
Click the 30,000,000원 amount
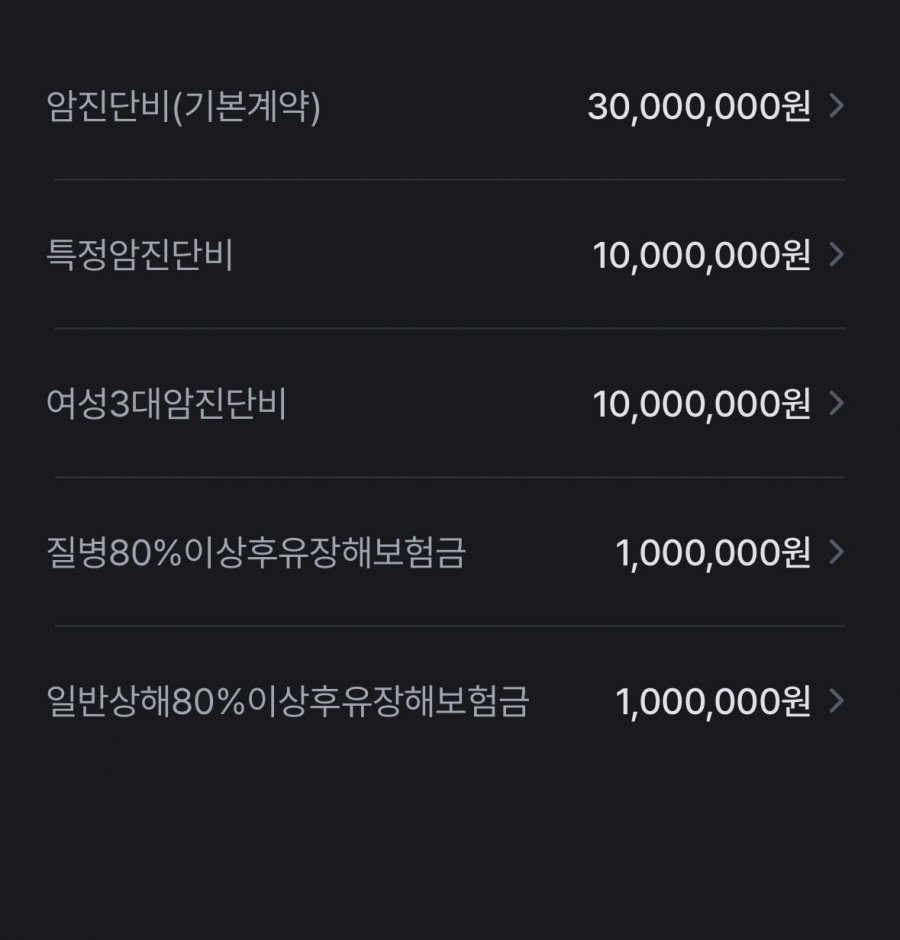tap(699, 107)
